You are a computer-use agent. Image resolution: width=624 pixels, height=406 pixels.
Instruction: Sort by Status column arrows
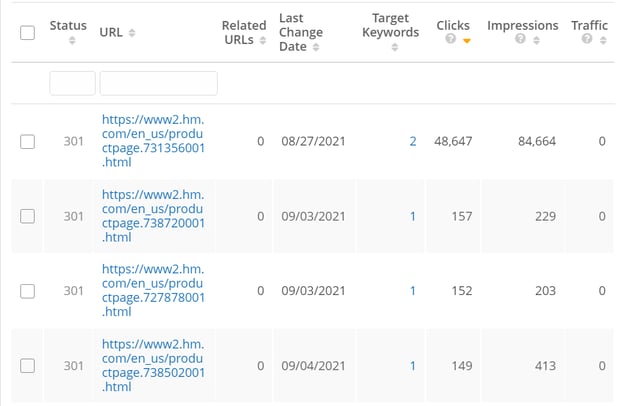pyautogui.click(x=72, y=40)
